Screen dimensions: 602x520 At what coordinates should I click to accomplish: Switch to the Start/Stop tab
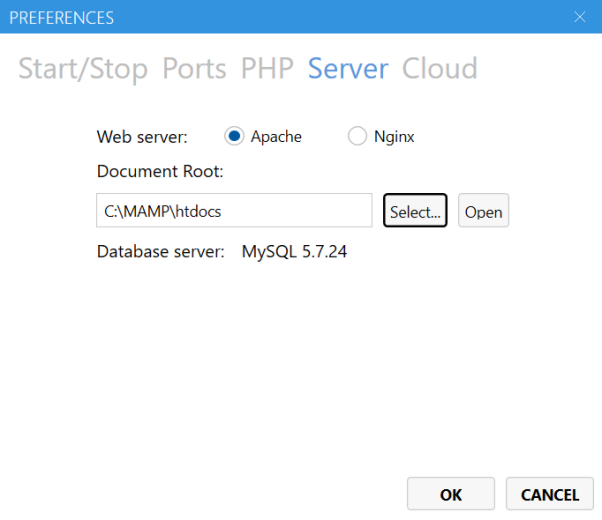pos(83,69)
